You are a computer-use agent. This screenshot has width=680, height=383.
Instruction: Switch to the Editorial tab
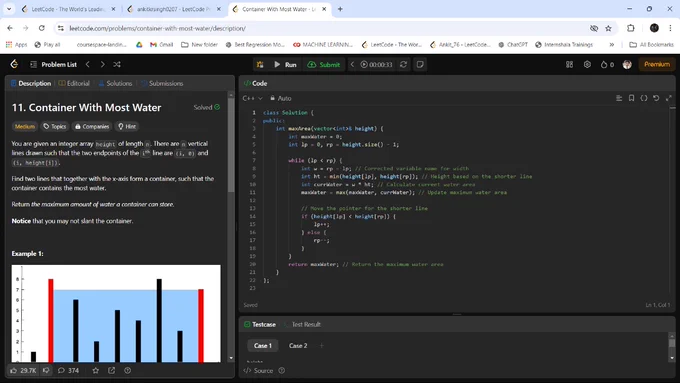pos(74,83)
